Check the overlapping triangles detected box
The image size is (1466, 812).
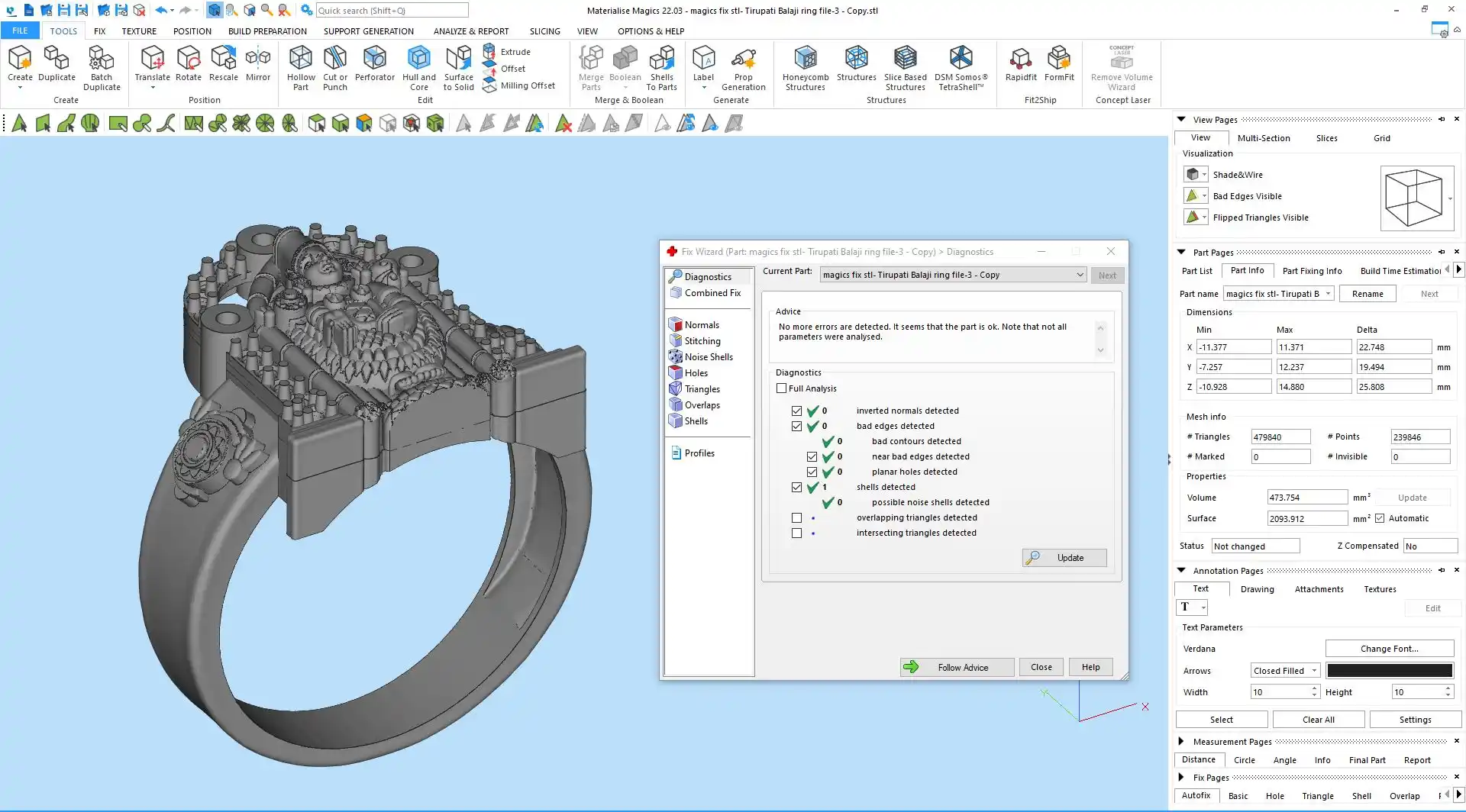coord(796,518)
